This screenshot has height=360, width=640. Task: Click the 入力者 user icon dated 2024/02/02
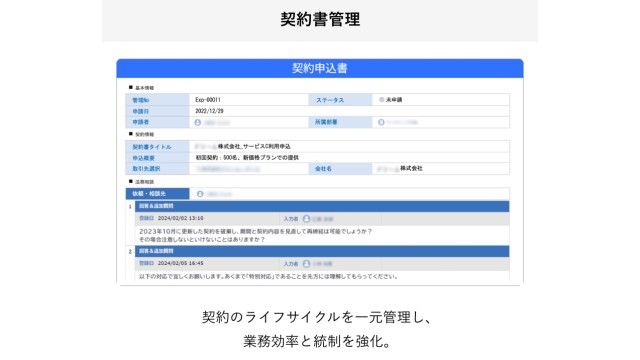[x=307, y=219]
